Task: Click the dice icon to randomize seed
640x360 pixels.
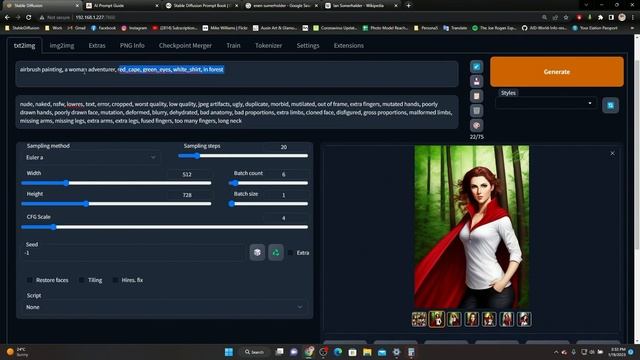Action: [x=257, y=253]
